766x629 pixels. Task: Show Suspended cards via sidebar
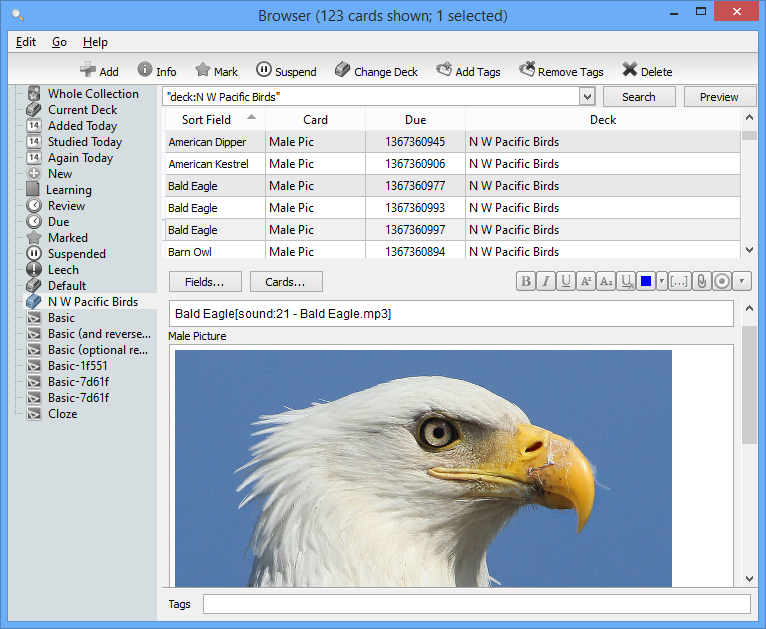[66, 253]
